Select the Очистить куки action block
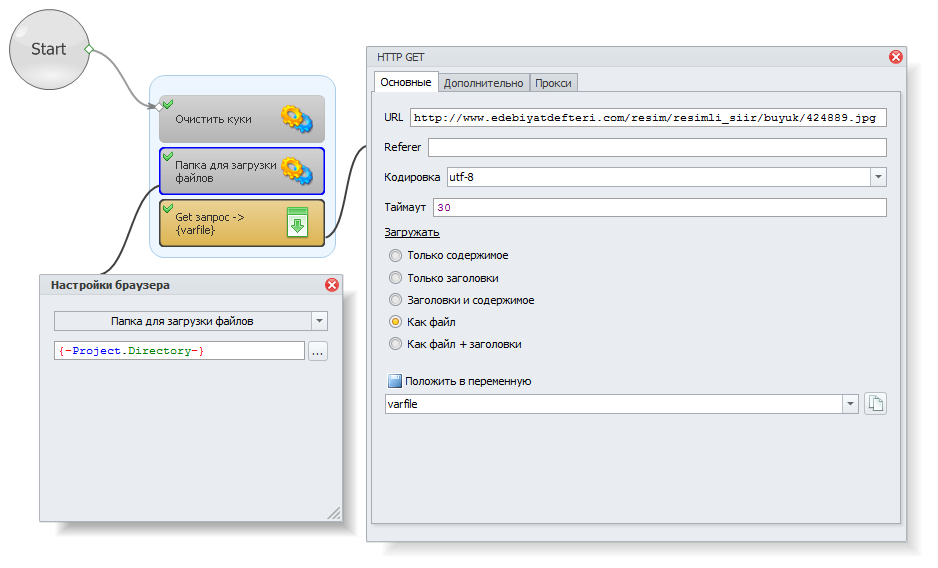 (242, 119)
